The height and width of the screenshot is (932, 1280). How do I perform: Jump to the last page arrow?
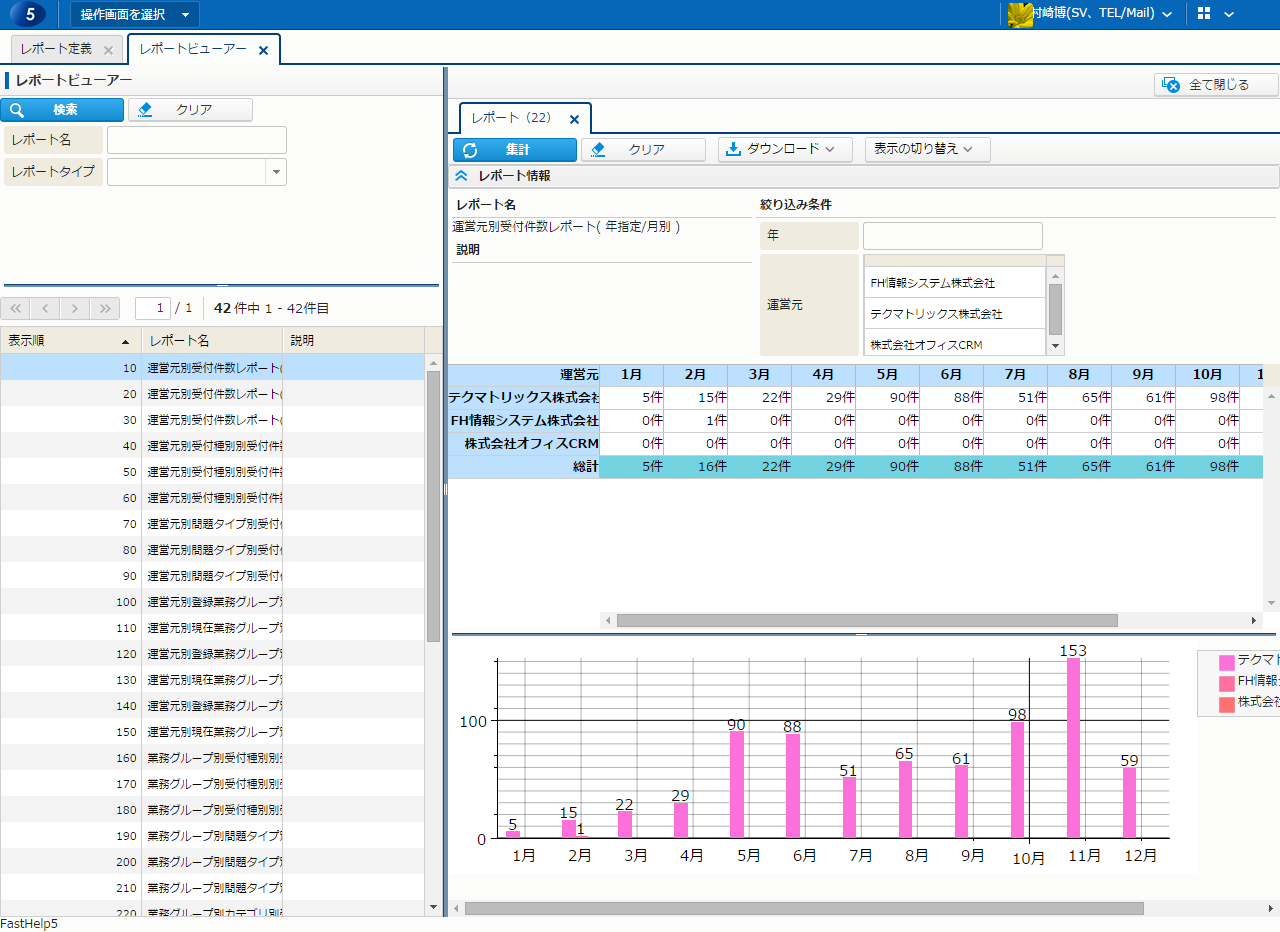[x=104, y=308]
